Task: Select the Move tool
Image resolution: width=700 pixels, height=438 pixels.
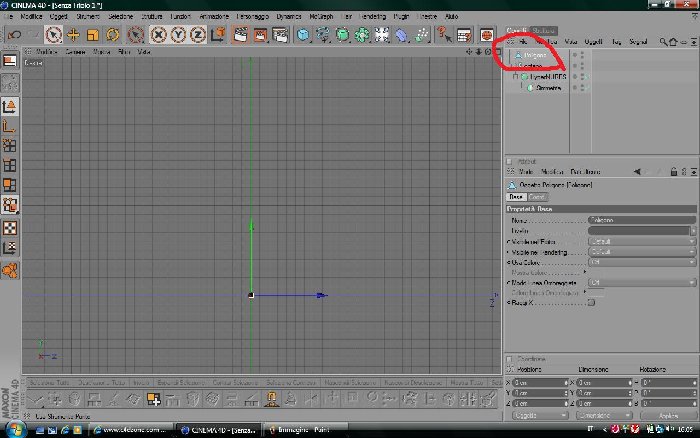Action: [73, 34]
